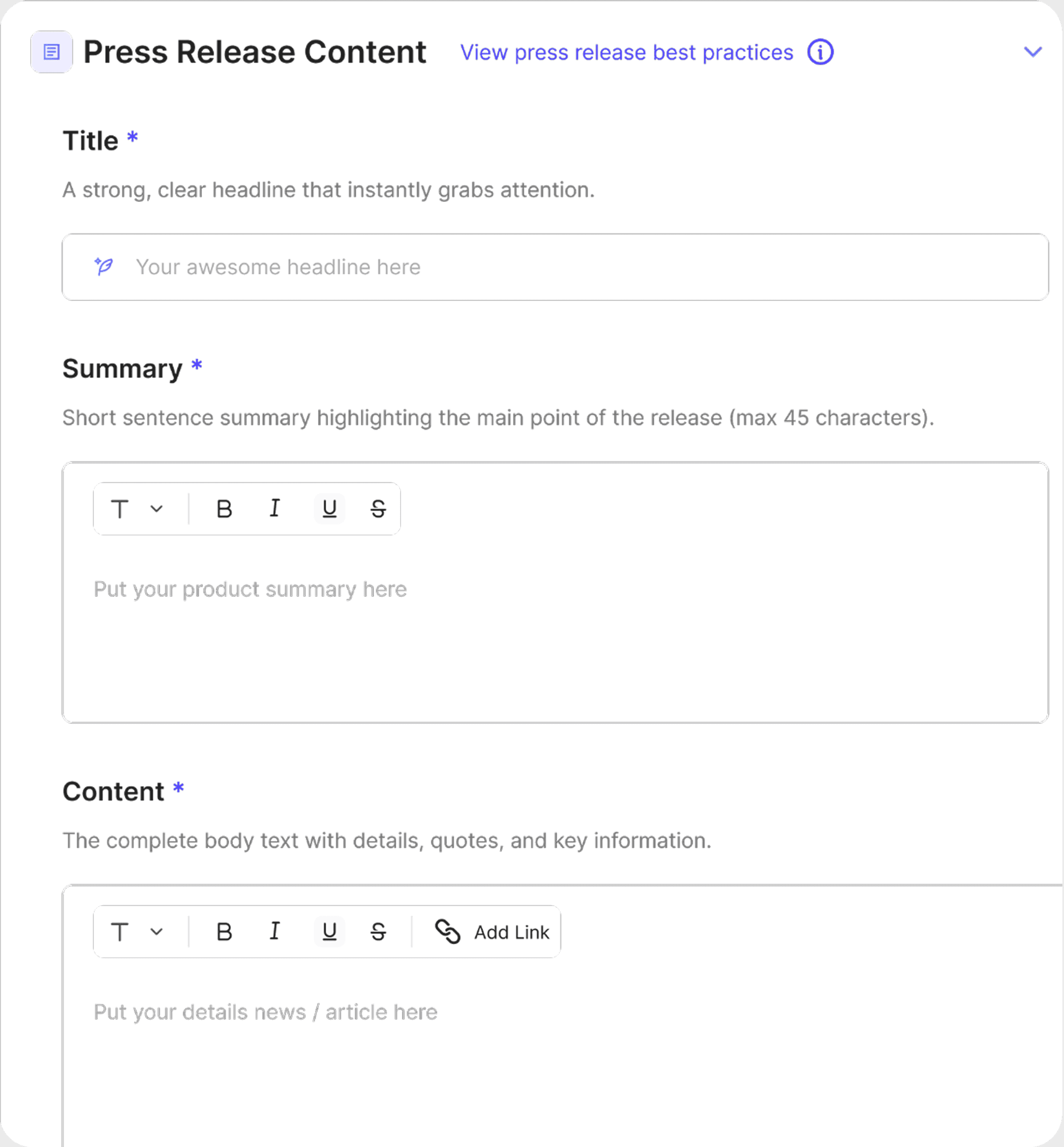This screenshot has width=1064, height=1147.
Task: Collapse the Press Release Content section
Action: 1033,52
